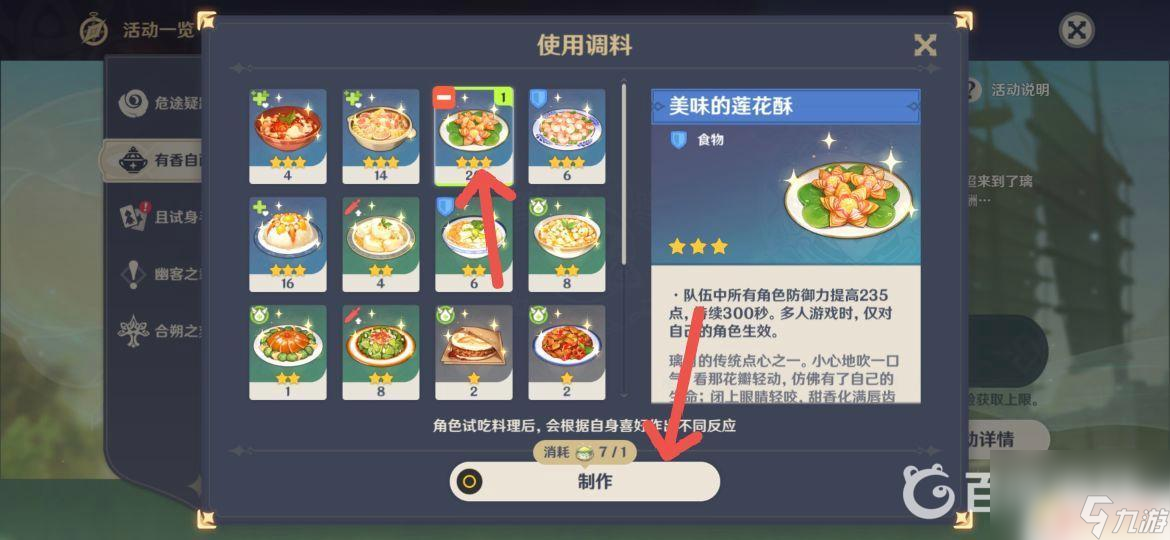Select the green plate dish with count 8
The height and width of the screenshot is (540, 1170).
coord(381,352)
